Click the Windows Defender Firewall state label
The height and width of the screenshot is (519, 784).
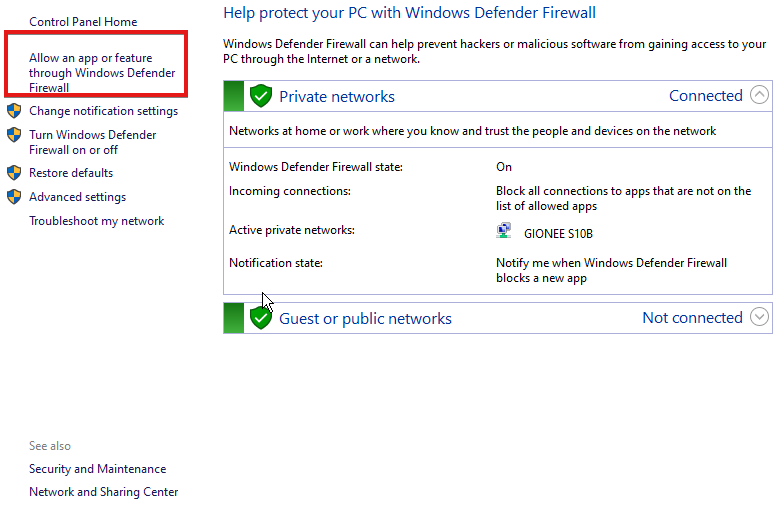[x=316, y=166]
